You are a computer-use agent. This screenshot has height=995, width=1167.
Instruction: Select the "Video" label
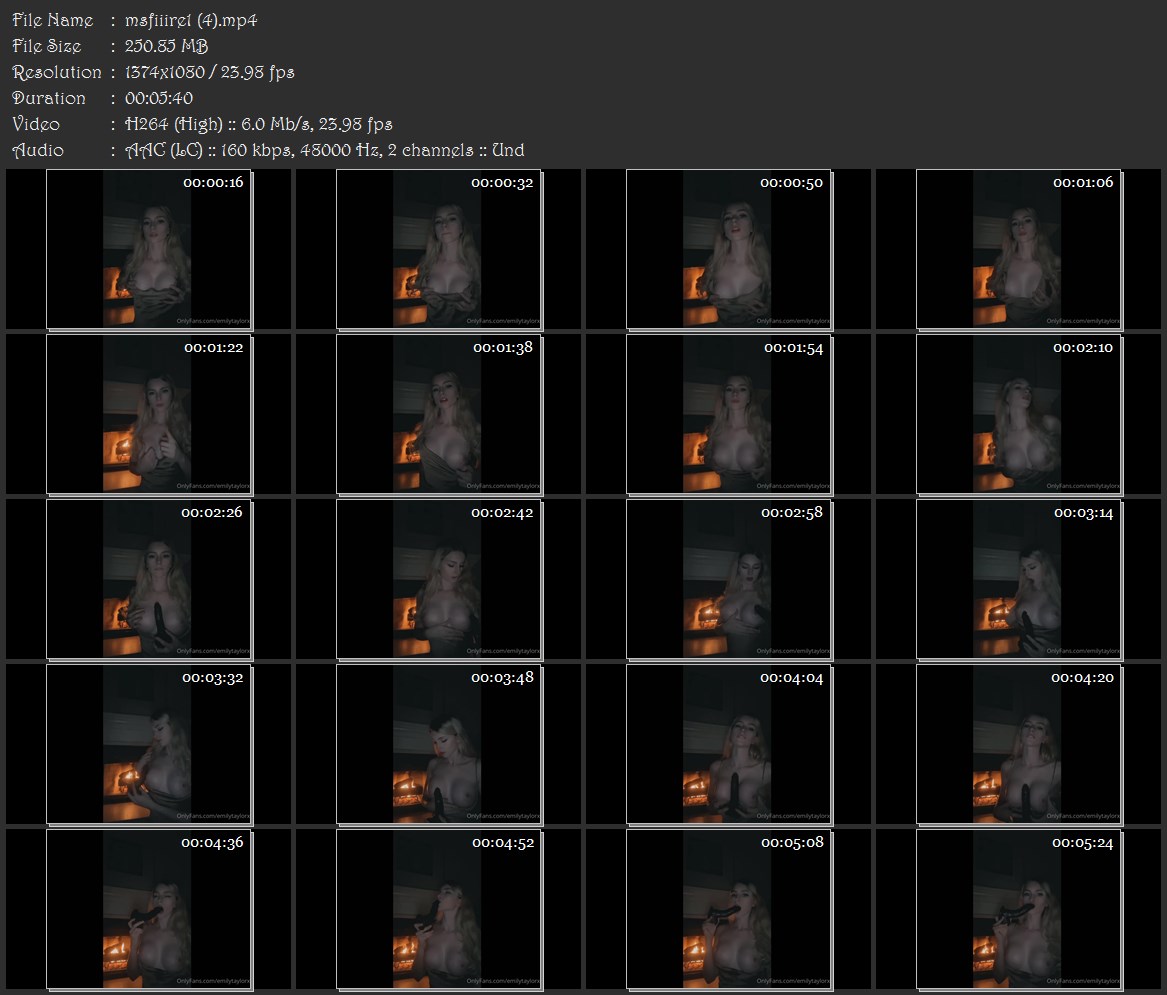click(36, 124)
